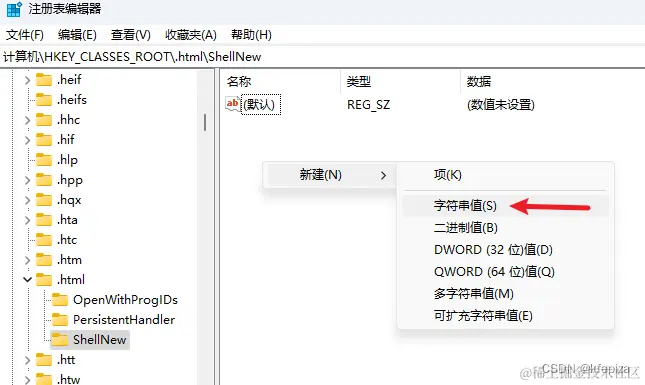
Task: Open the 编辑(E) menu
Action: 77,35
